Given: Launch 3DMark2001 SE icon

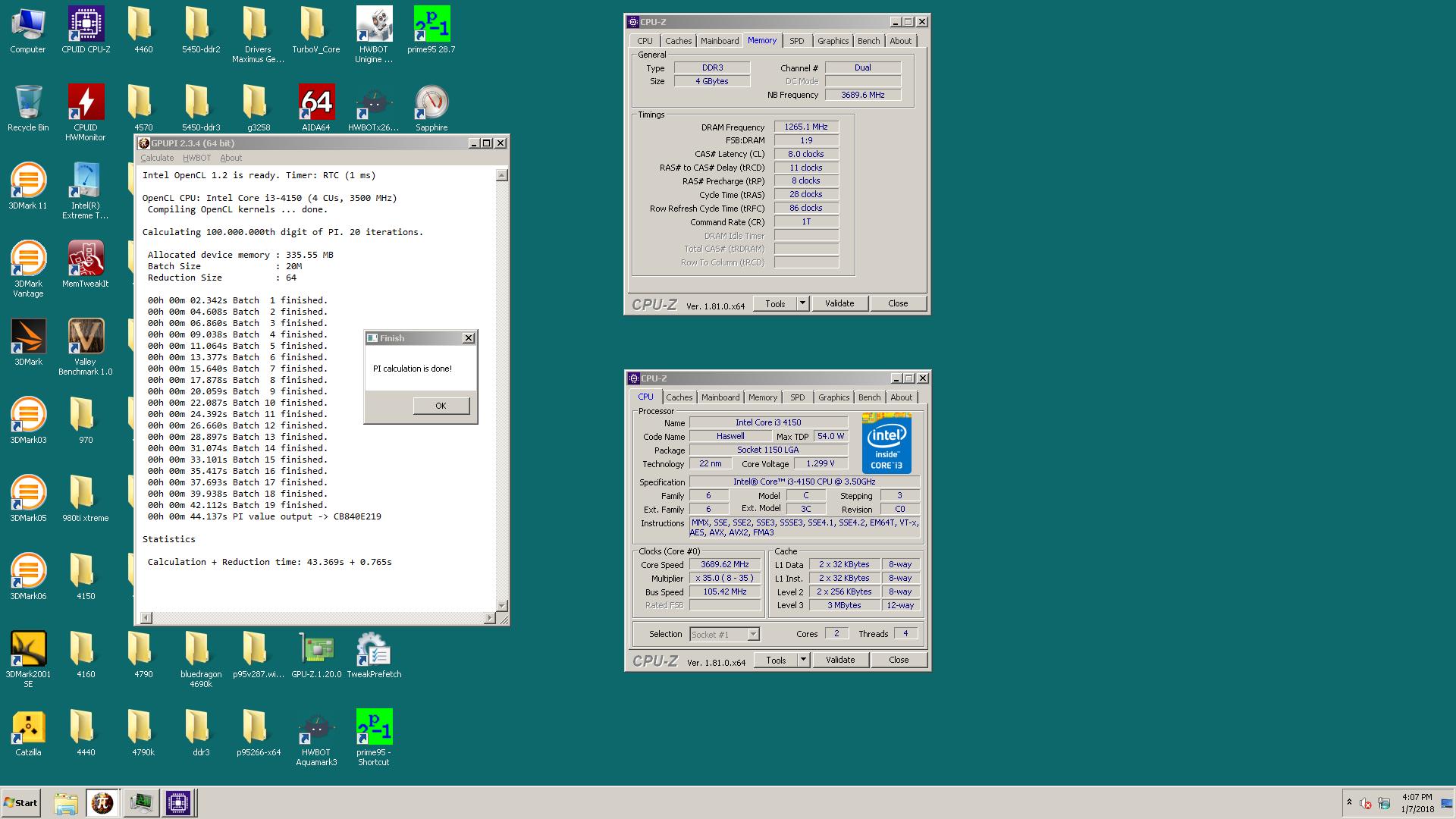Looking at the screenshot, I should pyautogui.click(x=28, y=660).
